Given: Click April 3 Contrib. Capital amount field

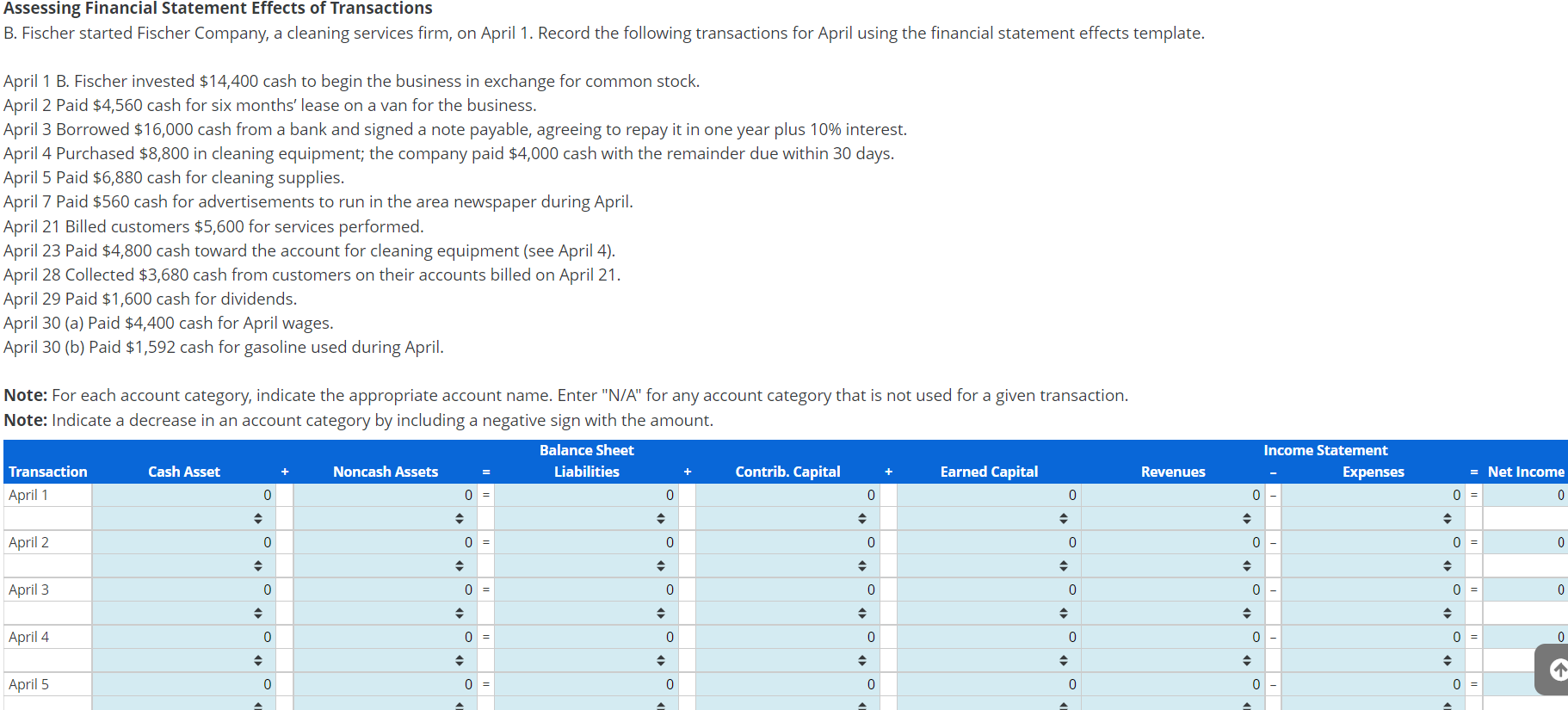Looking at the screenshot, I should click(x=787, y=590).
